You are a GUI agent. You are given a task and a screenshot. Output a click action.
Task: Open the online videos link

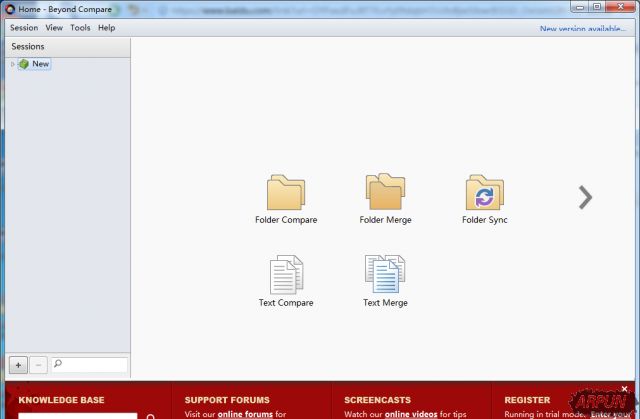(412, 414)
